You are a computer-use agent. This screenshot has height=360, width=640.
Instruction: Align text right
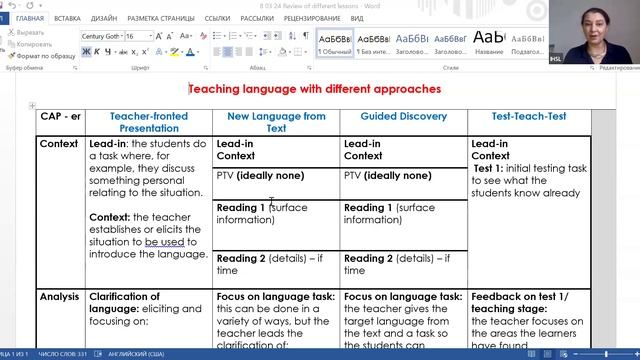click(238, 52)
